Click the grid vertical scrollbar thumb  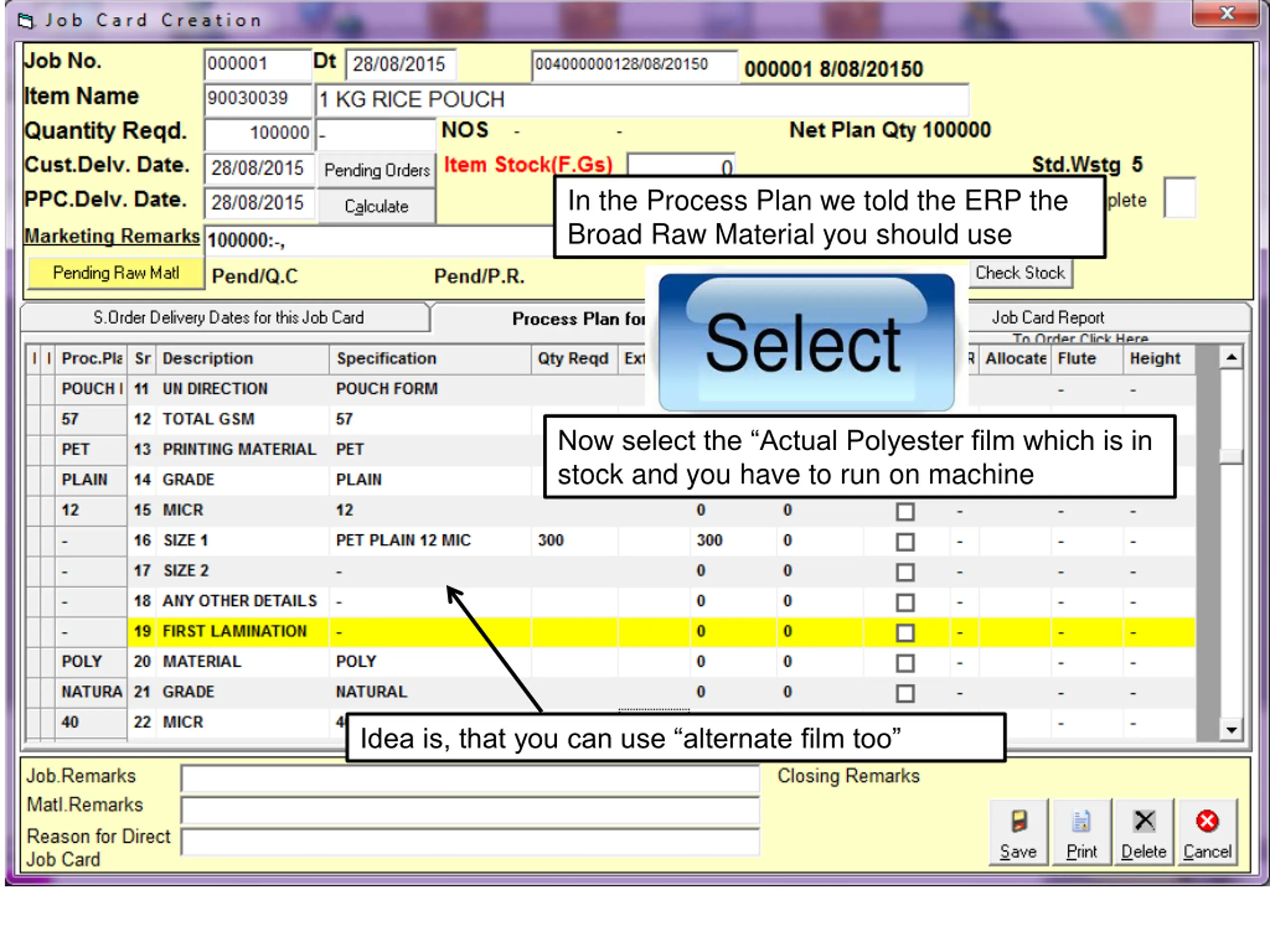pyautogui.click(x=1231, y=457)
